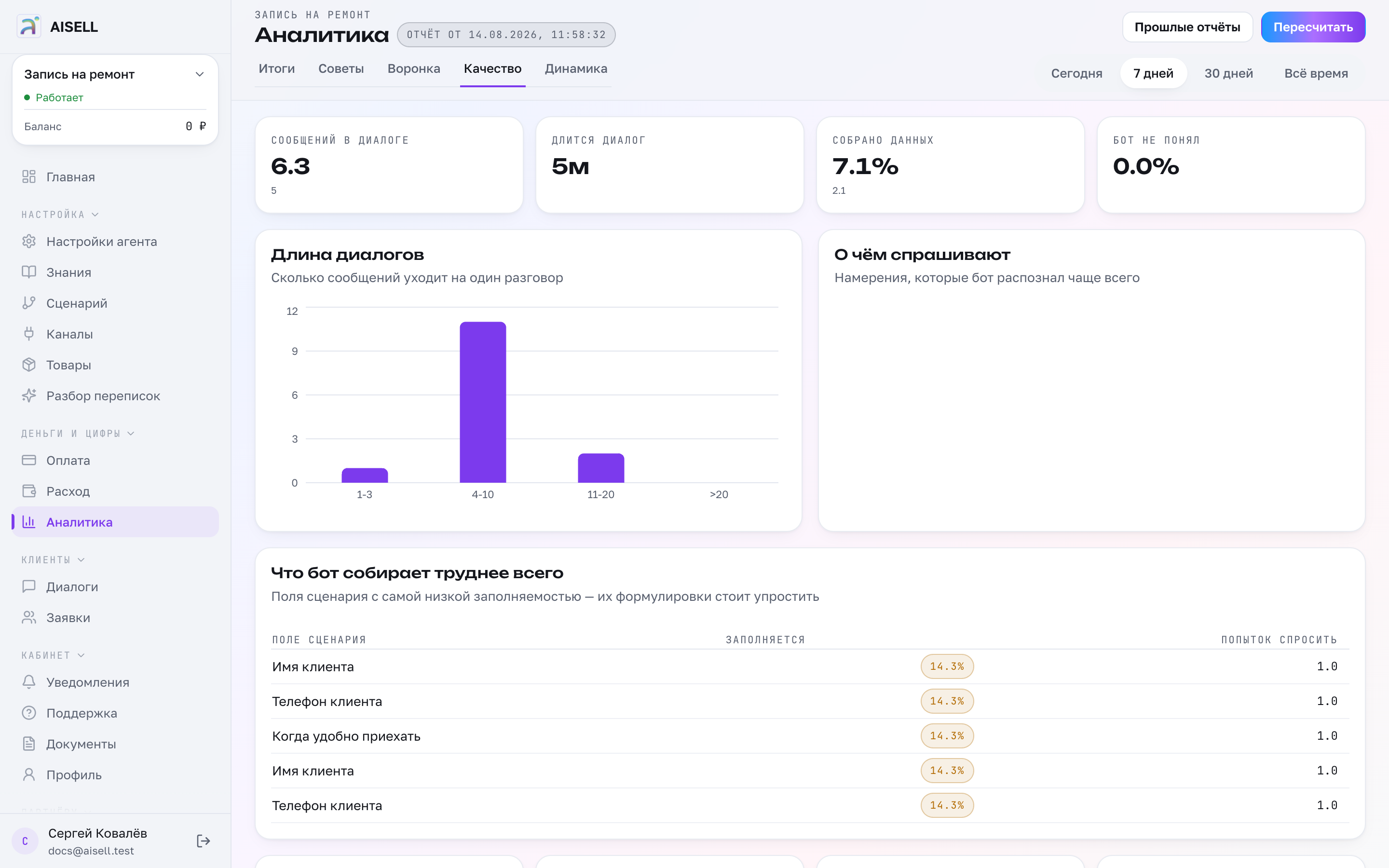Click the bar chart icon beside Аналитика
Image resolution: width=1389 pixels, height=868 pixels.
pyautogui.click(x=29, y=522)
